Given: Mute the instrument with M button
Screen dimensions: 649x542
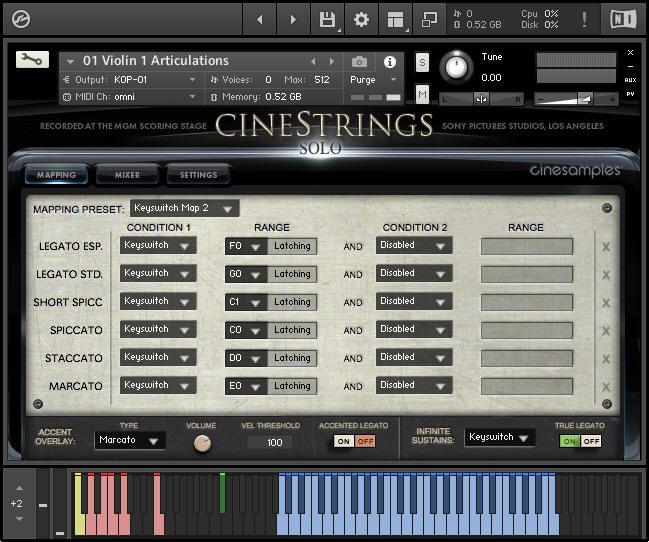Looking at the screenshot, I should point(422,95).
